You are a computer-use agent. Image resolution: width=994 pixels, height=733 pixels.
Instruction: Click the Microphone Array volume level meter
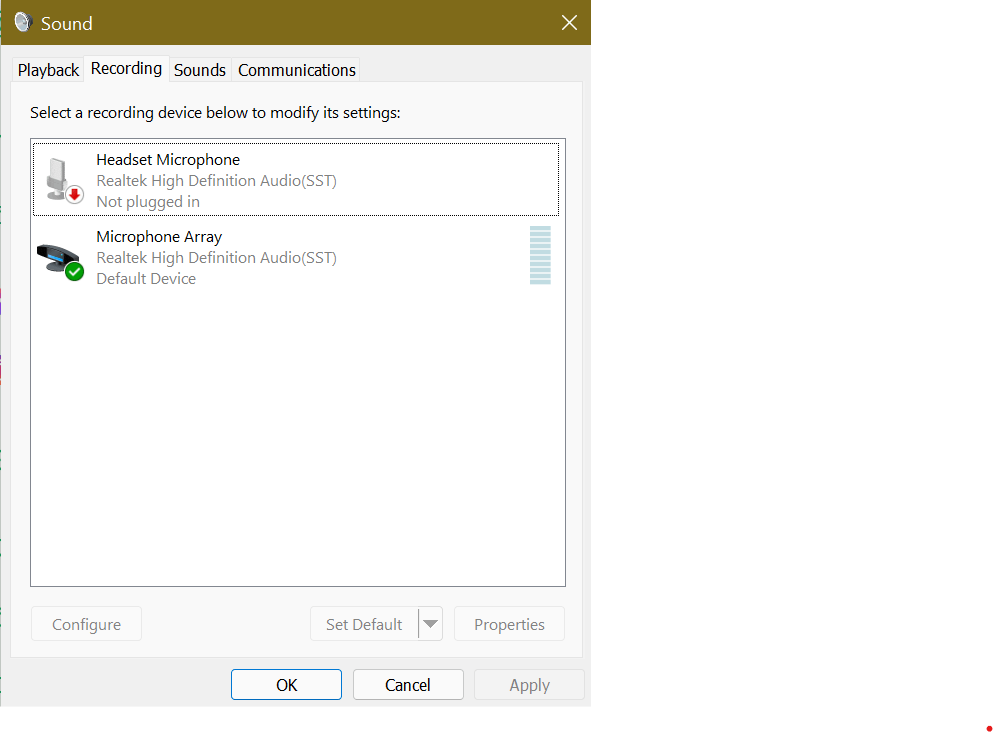pyautogui.click(x=540, y=256)
